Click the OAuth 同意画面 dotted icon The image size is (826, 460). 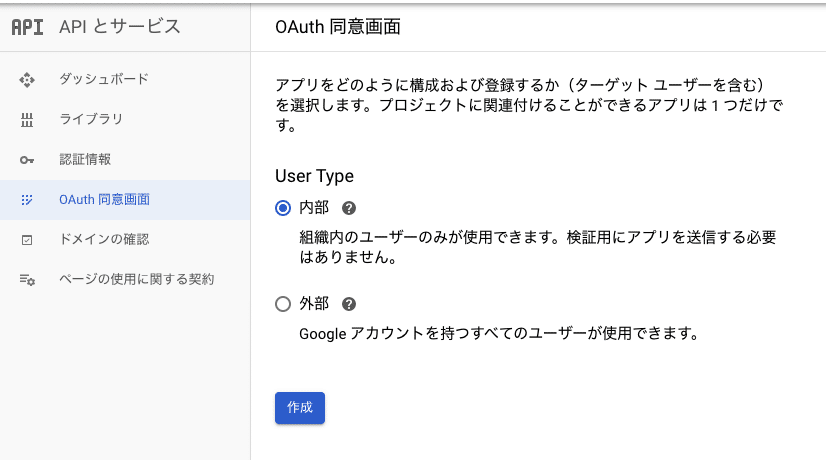(x=28, y=200)
